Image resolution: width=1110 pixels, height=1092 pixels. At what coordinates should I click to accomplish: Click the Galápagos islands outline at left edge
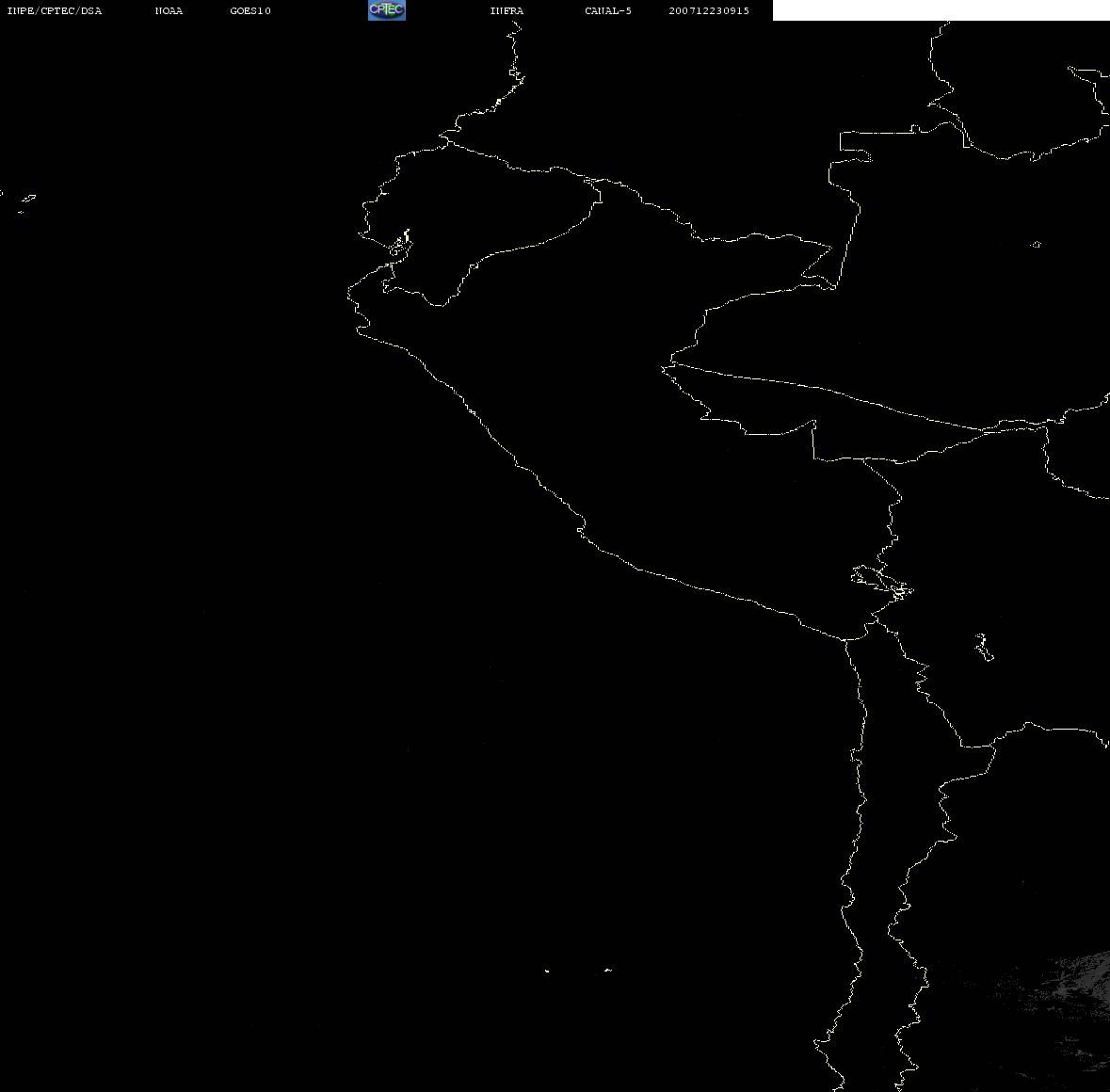pos(26,201)
